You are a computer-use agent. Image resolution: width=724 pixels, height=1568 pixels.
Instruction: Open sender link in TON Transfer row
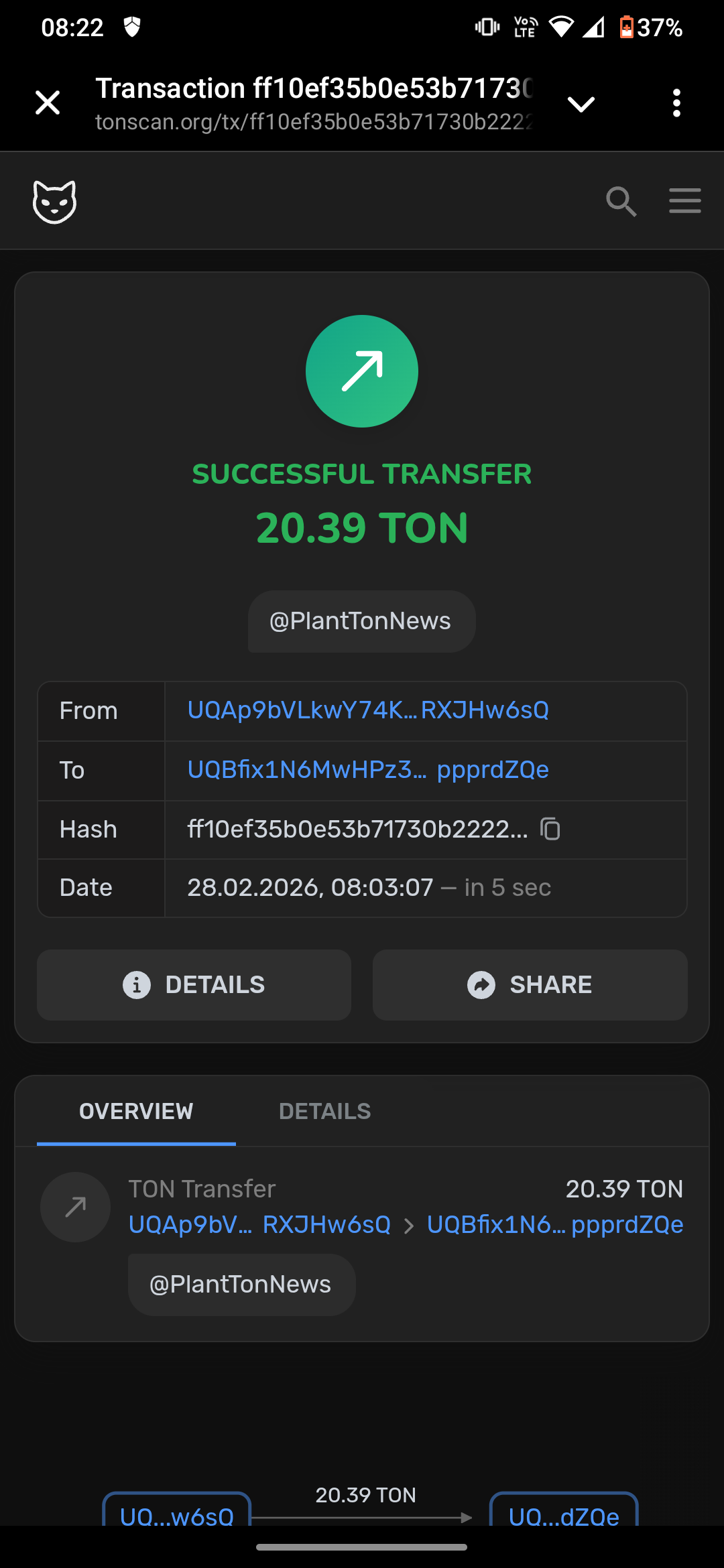pyautogui.click(x=259, y=1225)
